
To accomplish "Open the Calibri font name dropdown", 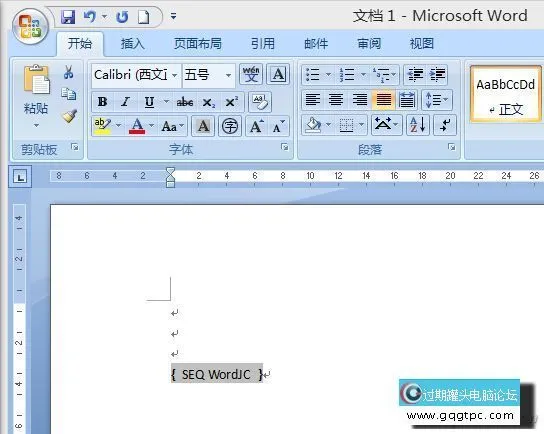I will [x=175, y=75].
